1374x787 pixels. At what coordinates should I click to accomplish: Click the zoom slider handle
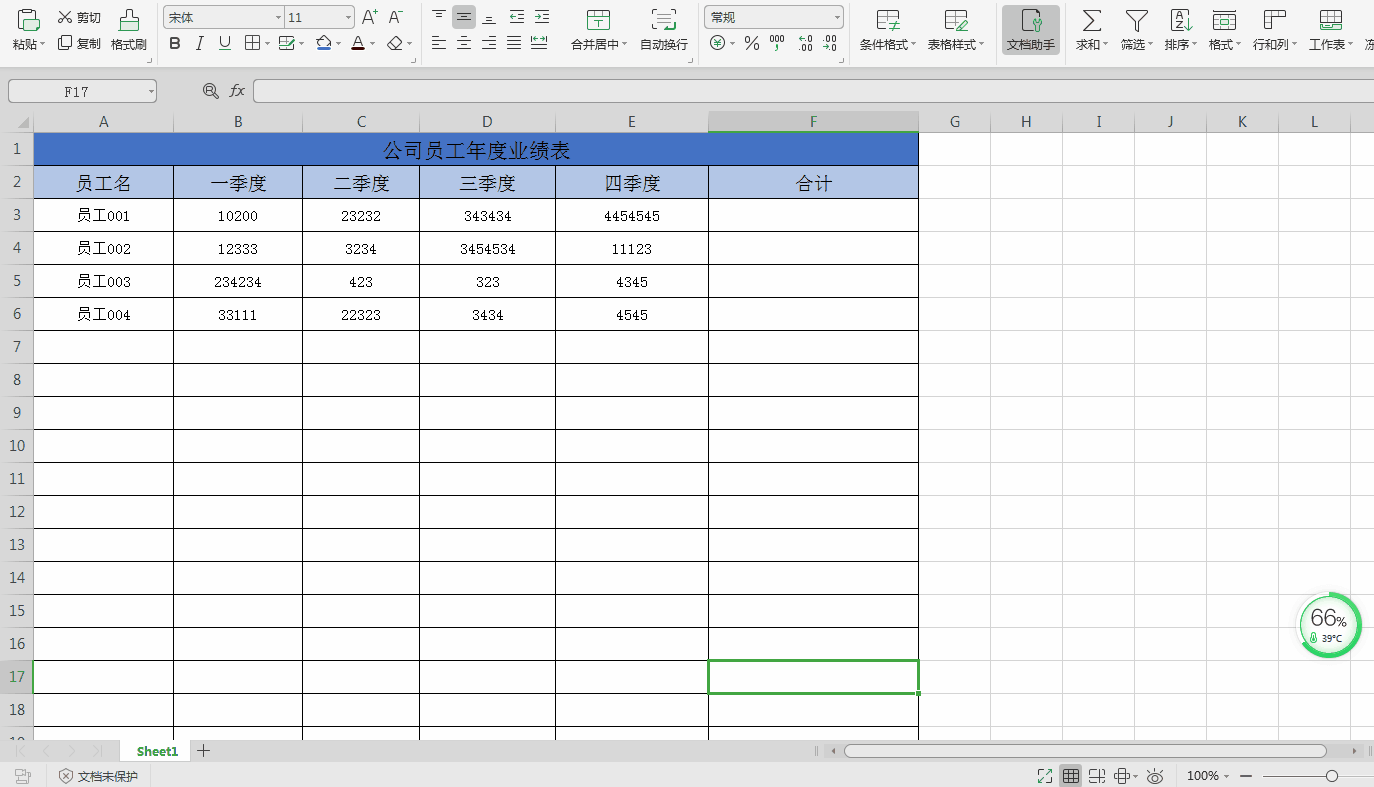1331,776
